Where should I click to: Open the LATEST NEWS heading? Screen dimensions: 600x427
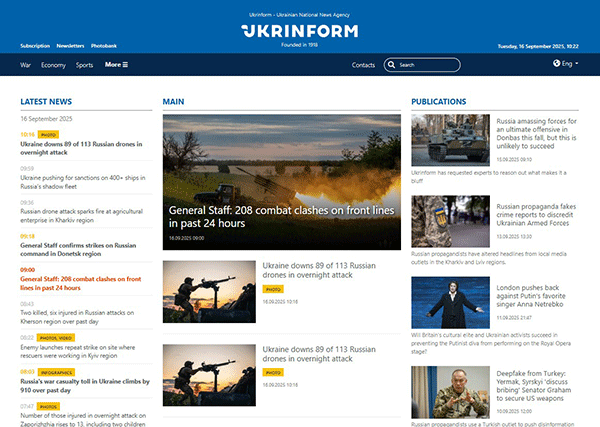(46, 102)
